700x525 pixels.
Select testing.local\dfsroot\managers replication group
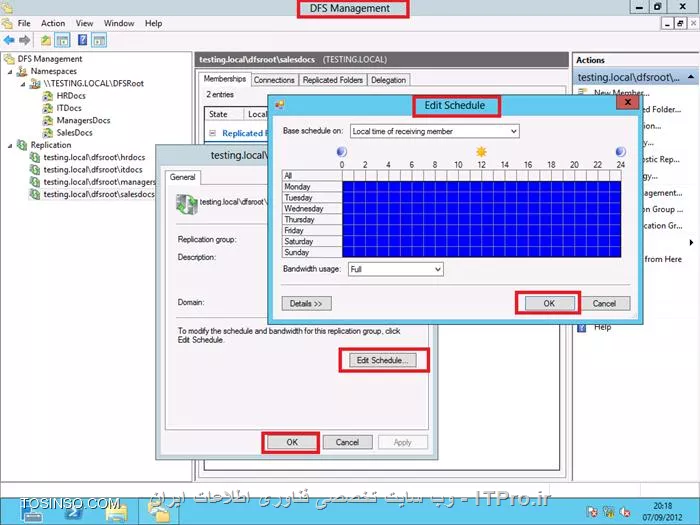point(99,182)
